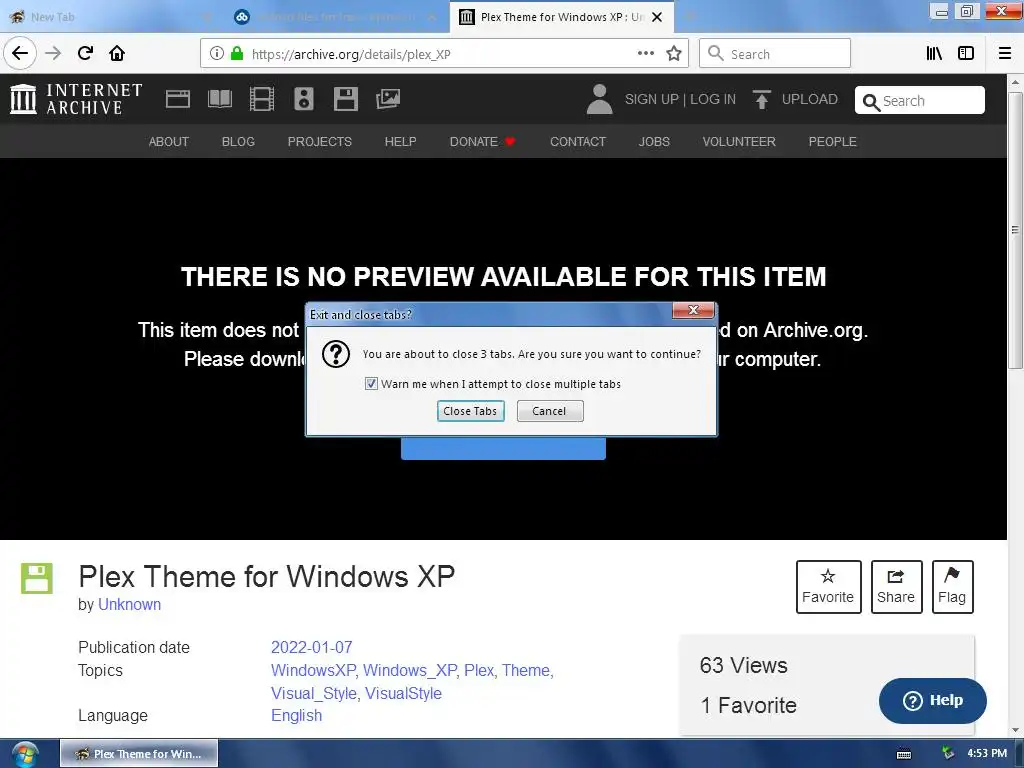Open the Audio speaker icon
This screenshot has width=1024, height=768.
pos(304,99)
